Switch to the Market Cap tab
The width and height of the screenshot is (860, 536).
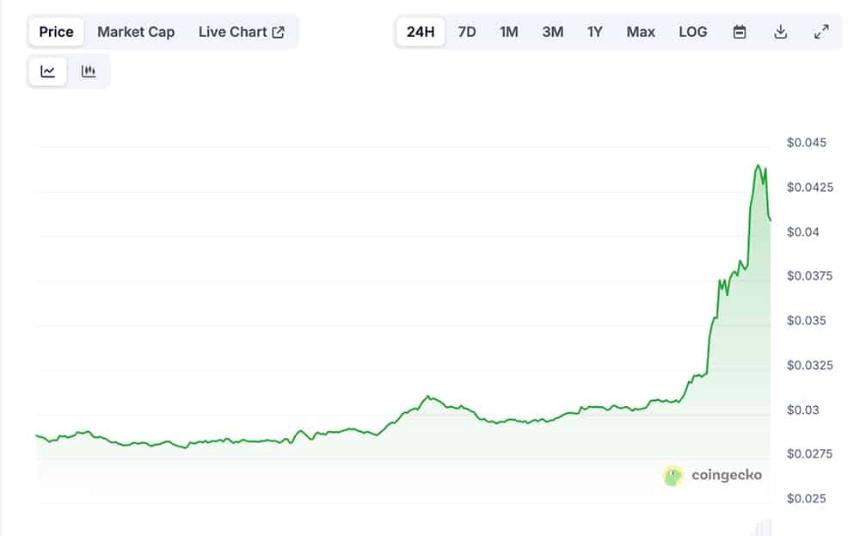(136, 32)
